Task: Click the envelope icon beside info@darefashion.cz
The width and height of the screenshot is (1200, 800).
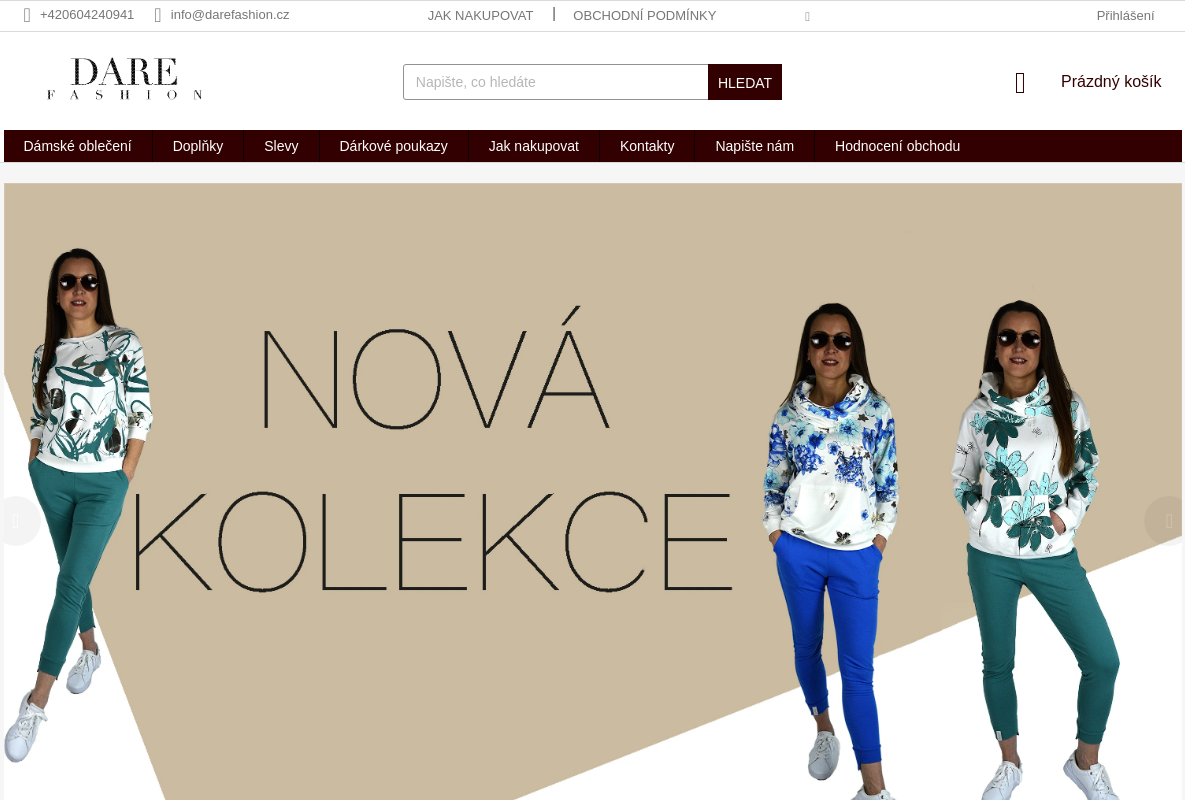Action: pos(158,15)
